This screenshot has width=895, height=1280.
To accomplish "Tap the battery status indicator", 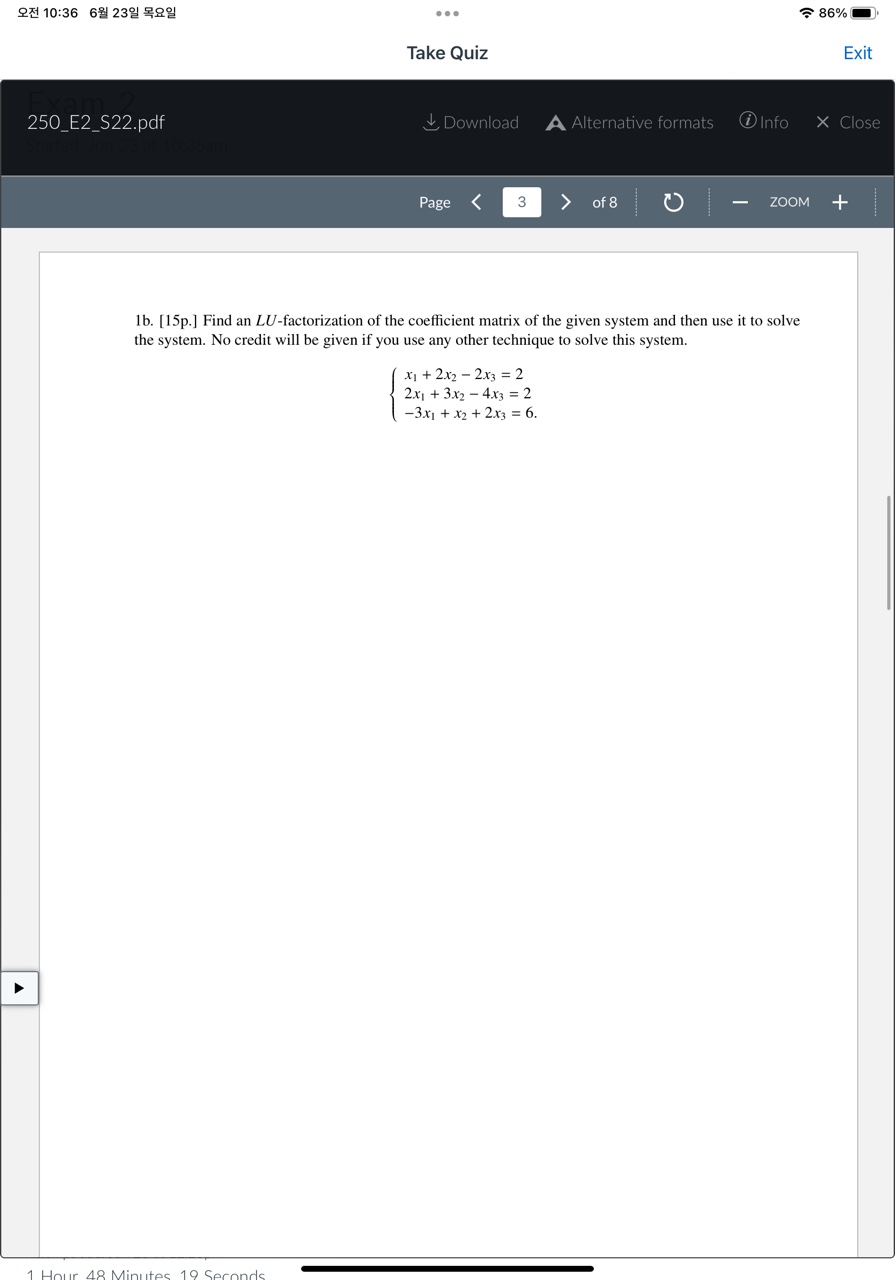I will click(864, 13).
